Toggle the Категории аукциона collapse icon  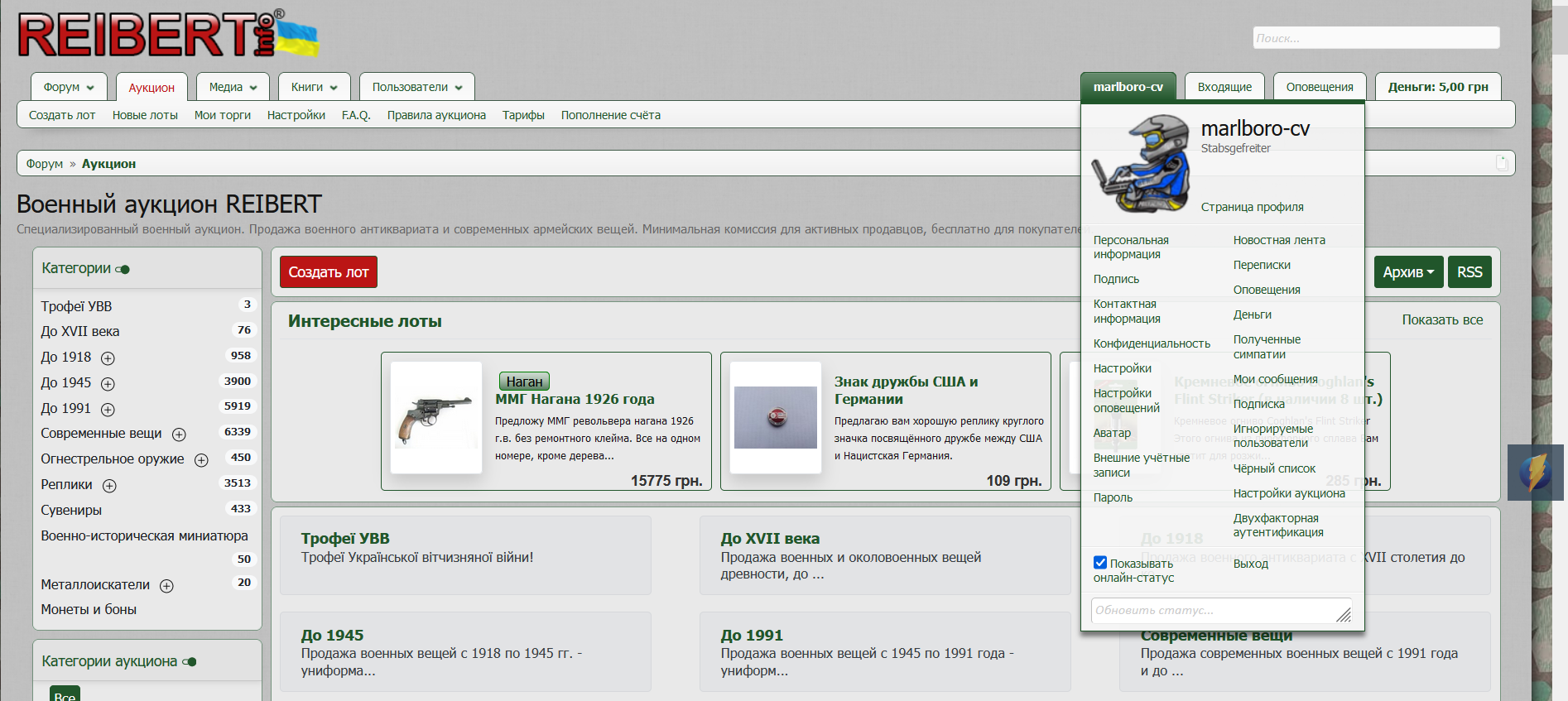190,662
